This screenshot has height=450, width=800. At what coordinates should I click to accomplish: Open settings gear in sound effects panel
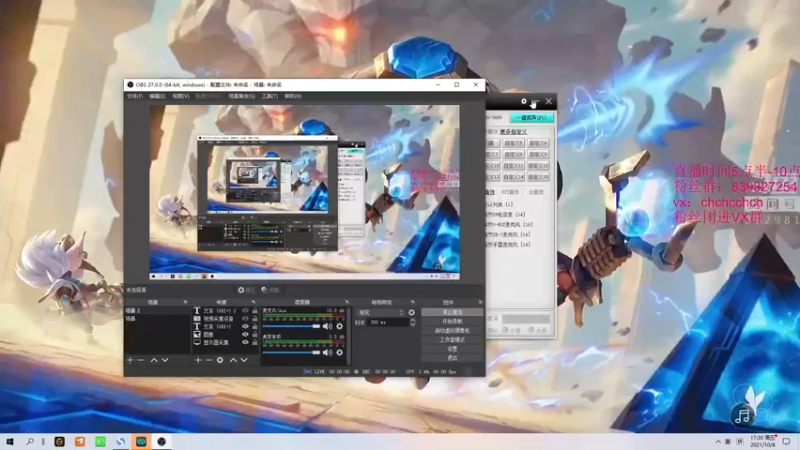pos(523,102)
